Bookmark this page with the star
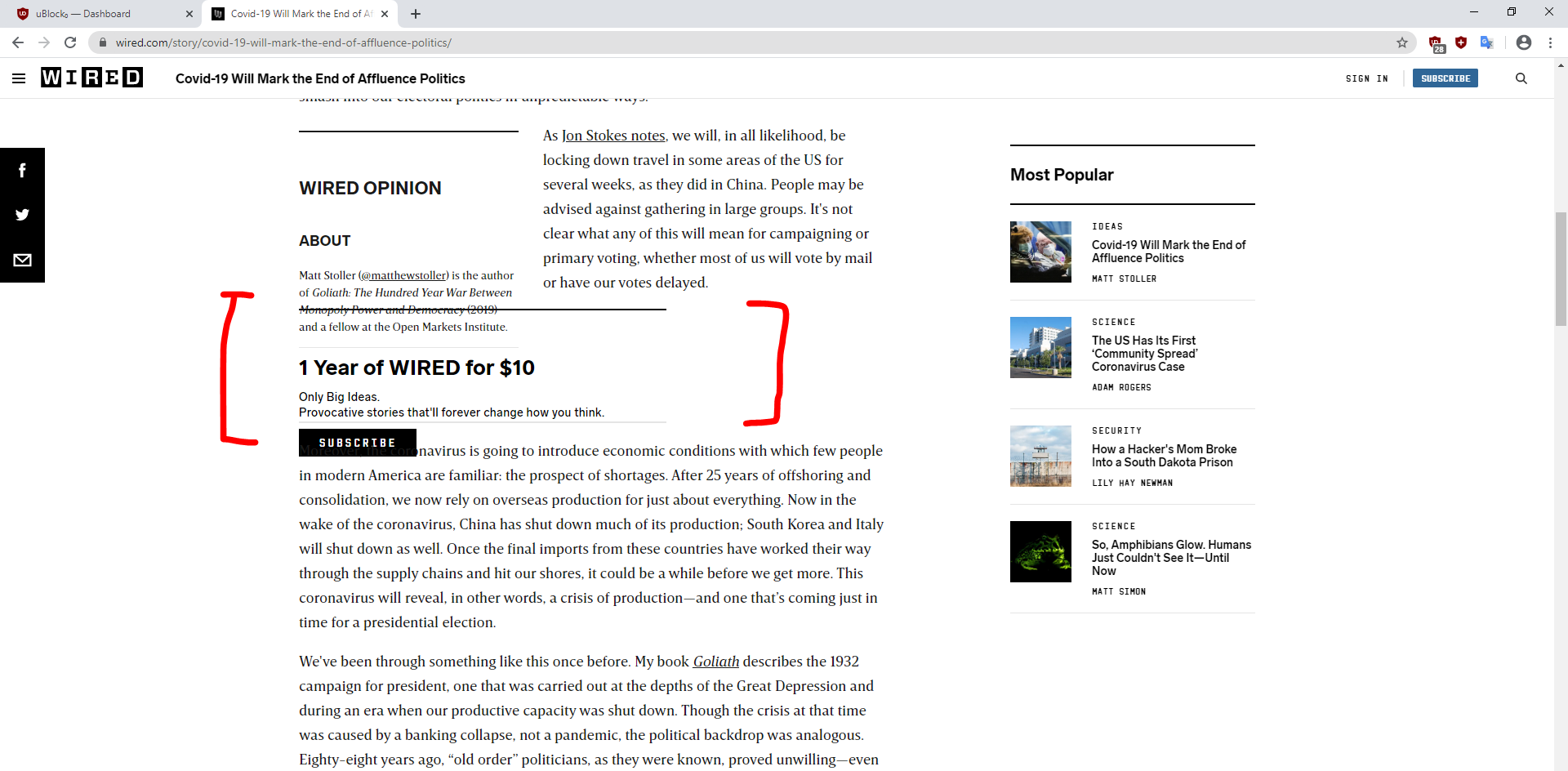 [1402, 42]
